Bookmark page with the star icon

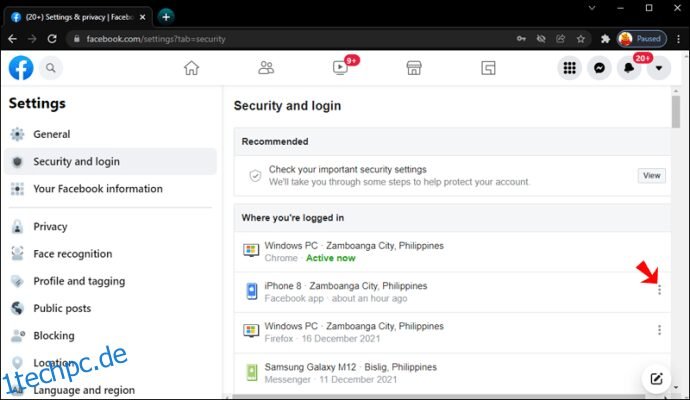pyautogui.click(x=581, y=39)
